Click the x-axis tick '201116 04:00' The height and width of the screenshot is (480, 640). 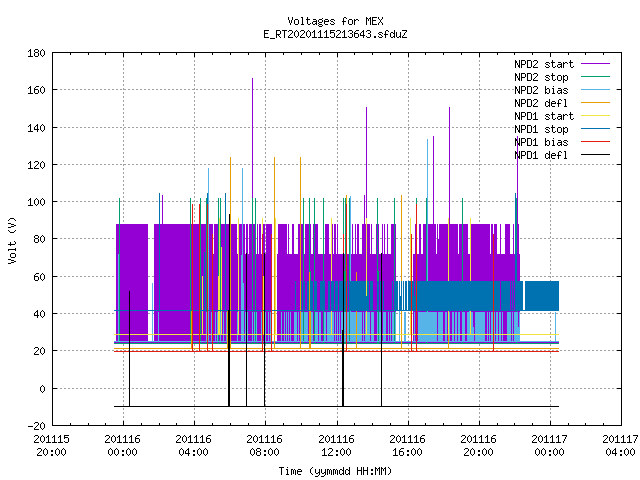click(x=193, y=446)
